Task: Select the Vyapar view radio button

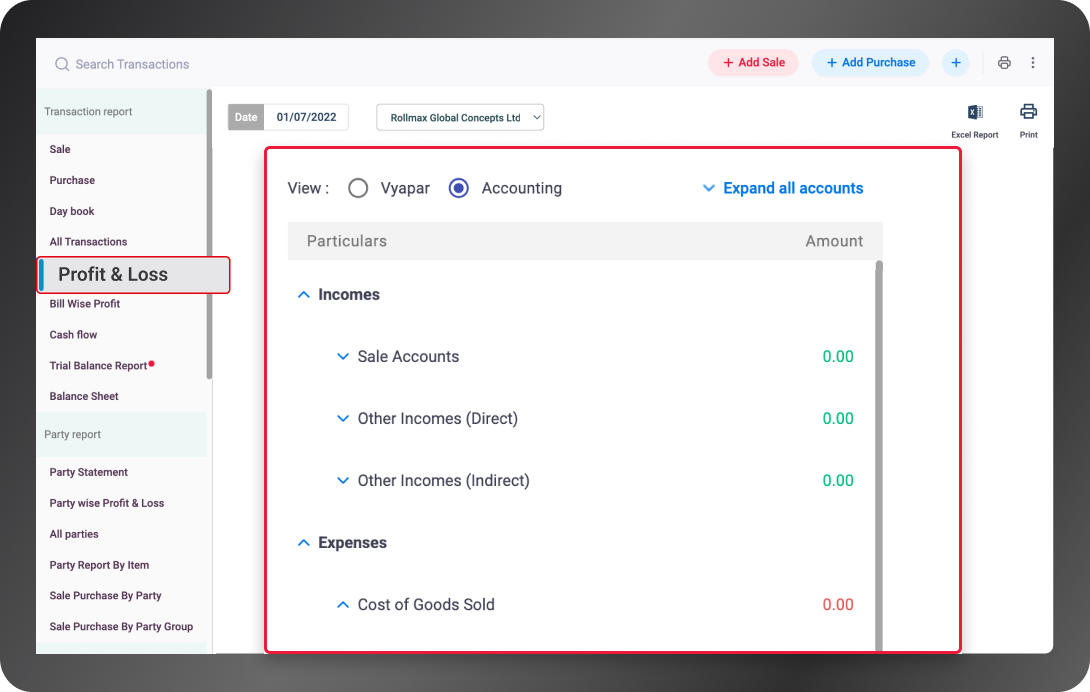Action: coord(358,188)
